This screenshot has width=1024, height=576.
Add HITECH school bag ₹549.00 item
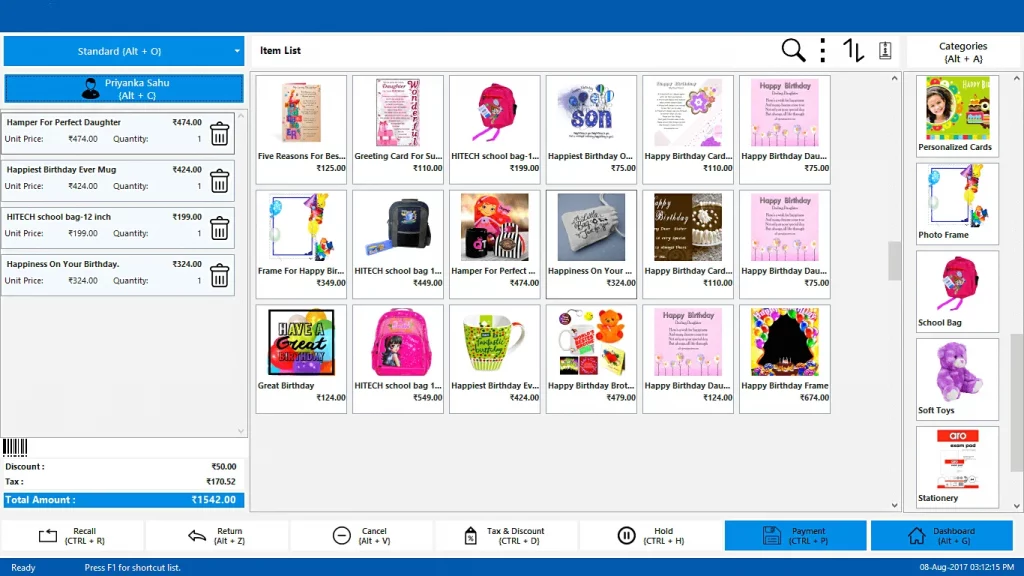pyautogui.click(x=398, y=359)
